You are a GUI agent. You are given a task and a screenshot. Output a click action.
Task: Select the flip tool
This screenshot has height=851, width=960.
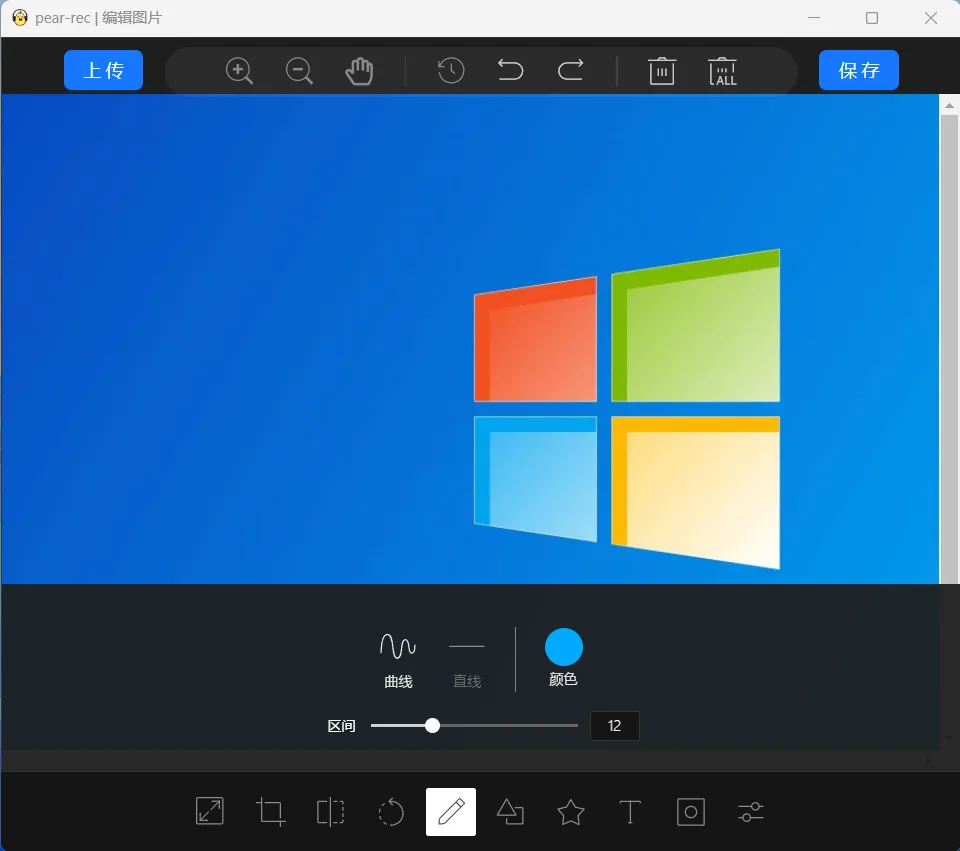tap(331, 812)
